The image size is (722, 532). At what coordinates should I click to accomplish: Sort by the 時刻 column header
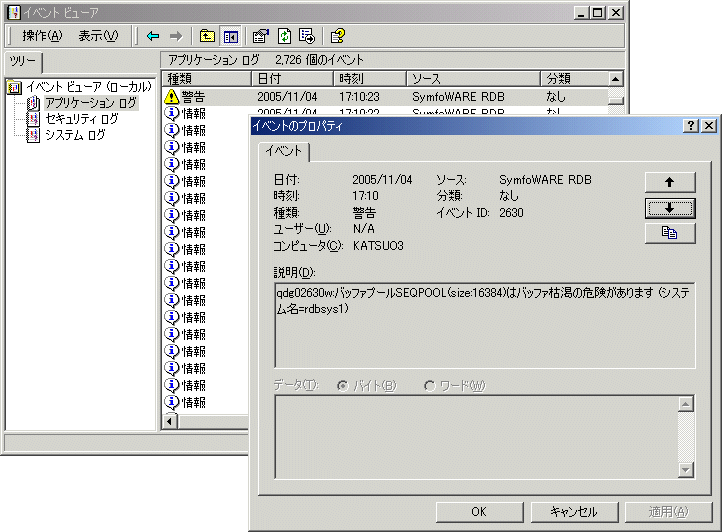[x=370, y=79]
